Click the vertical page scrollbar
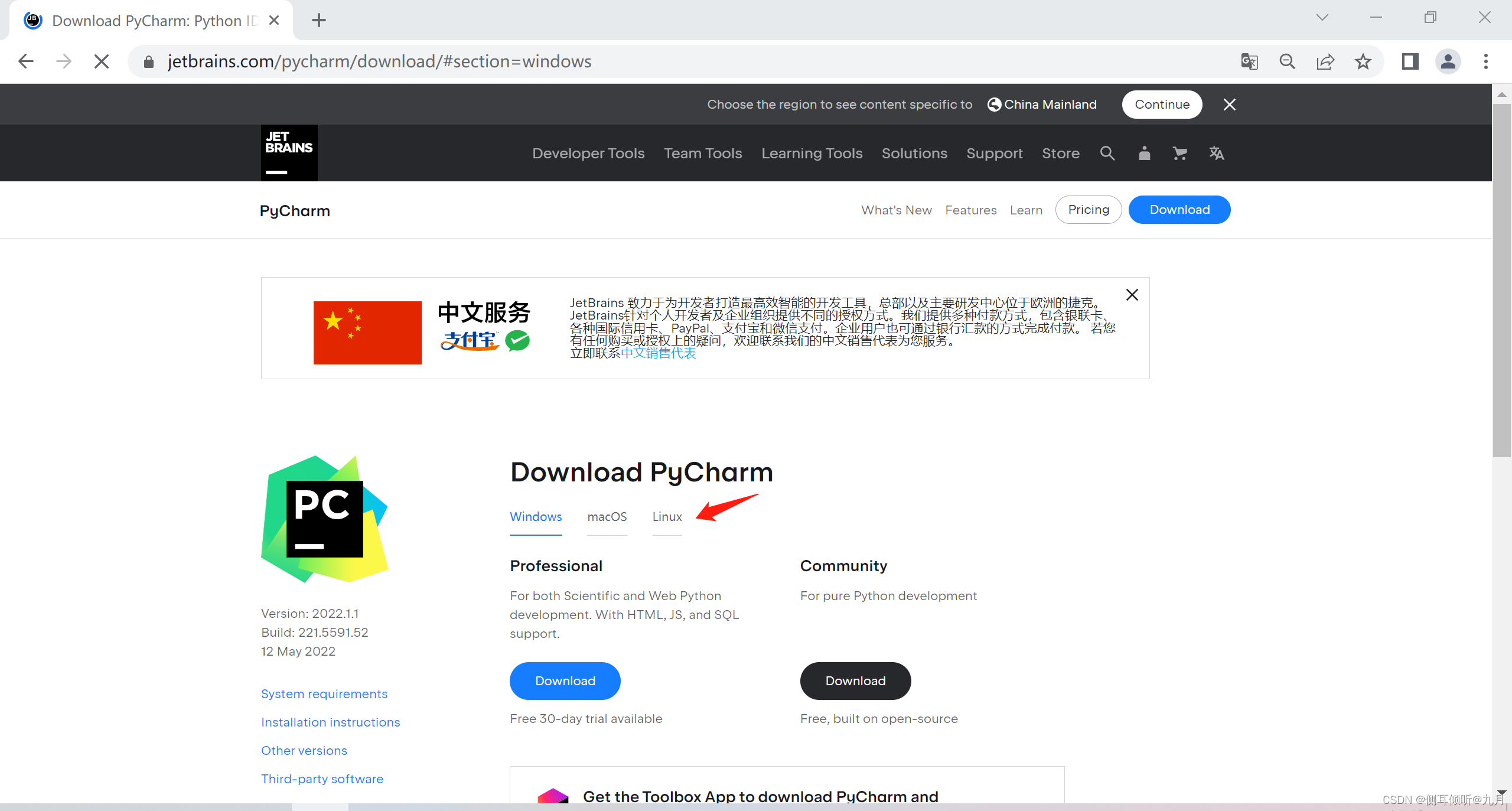The height and width of the screenshot is (811, 1512). pos(1501,281)
